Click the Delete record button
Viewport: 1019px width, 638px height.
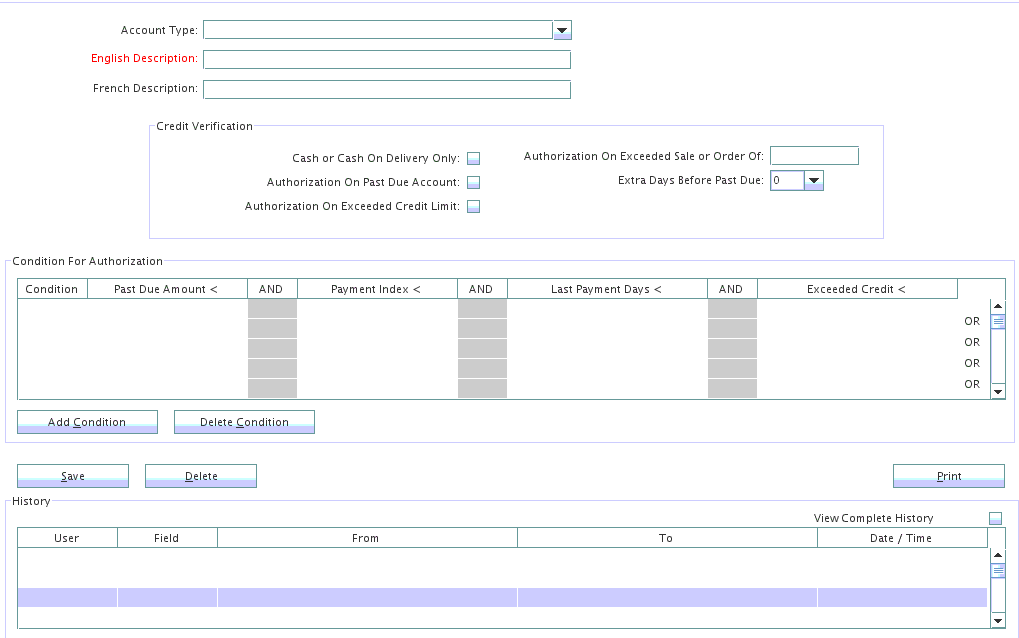tap(201, 476)
